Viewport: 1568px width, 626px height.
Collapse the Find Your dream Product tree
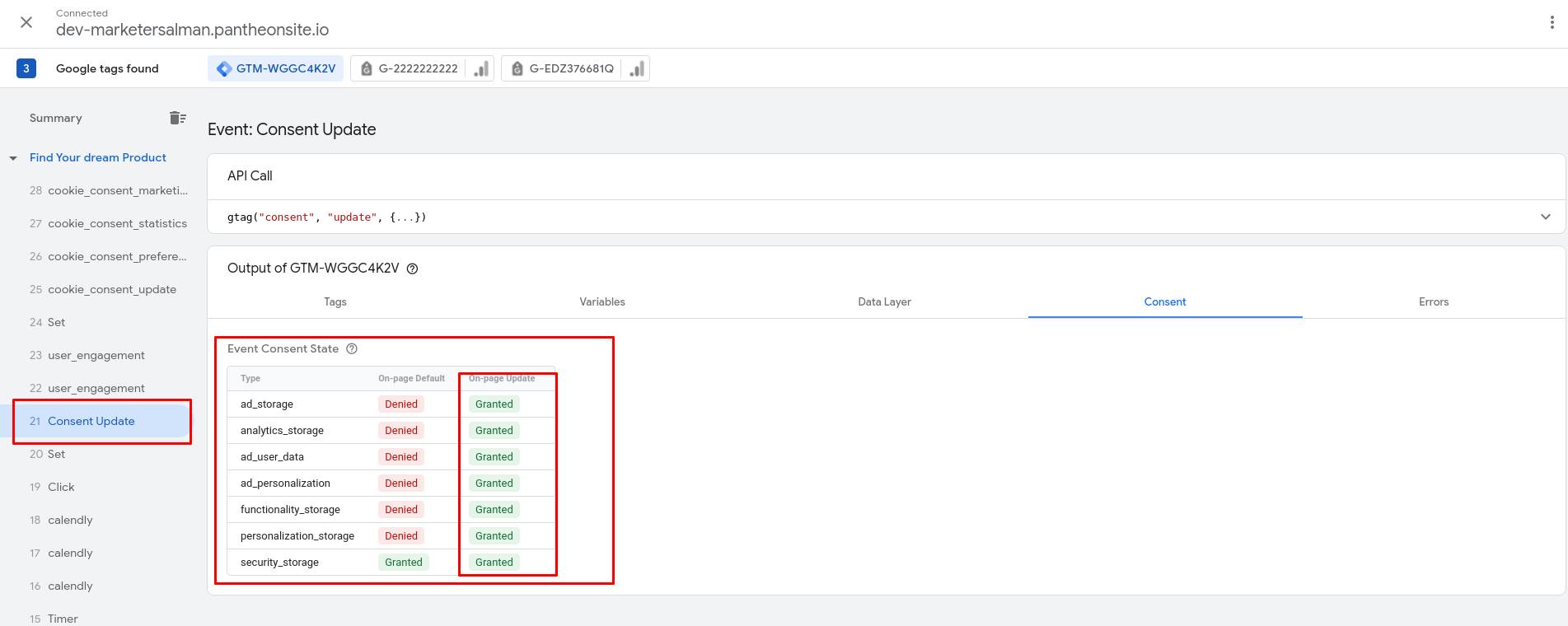(13, 158)
